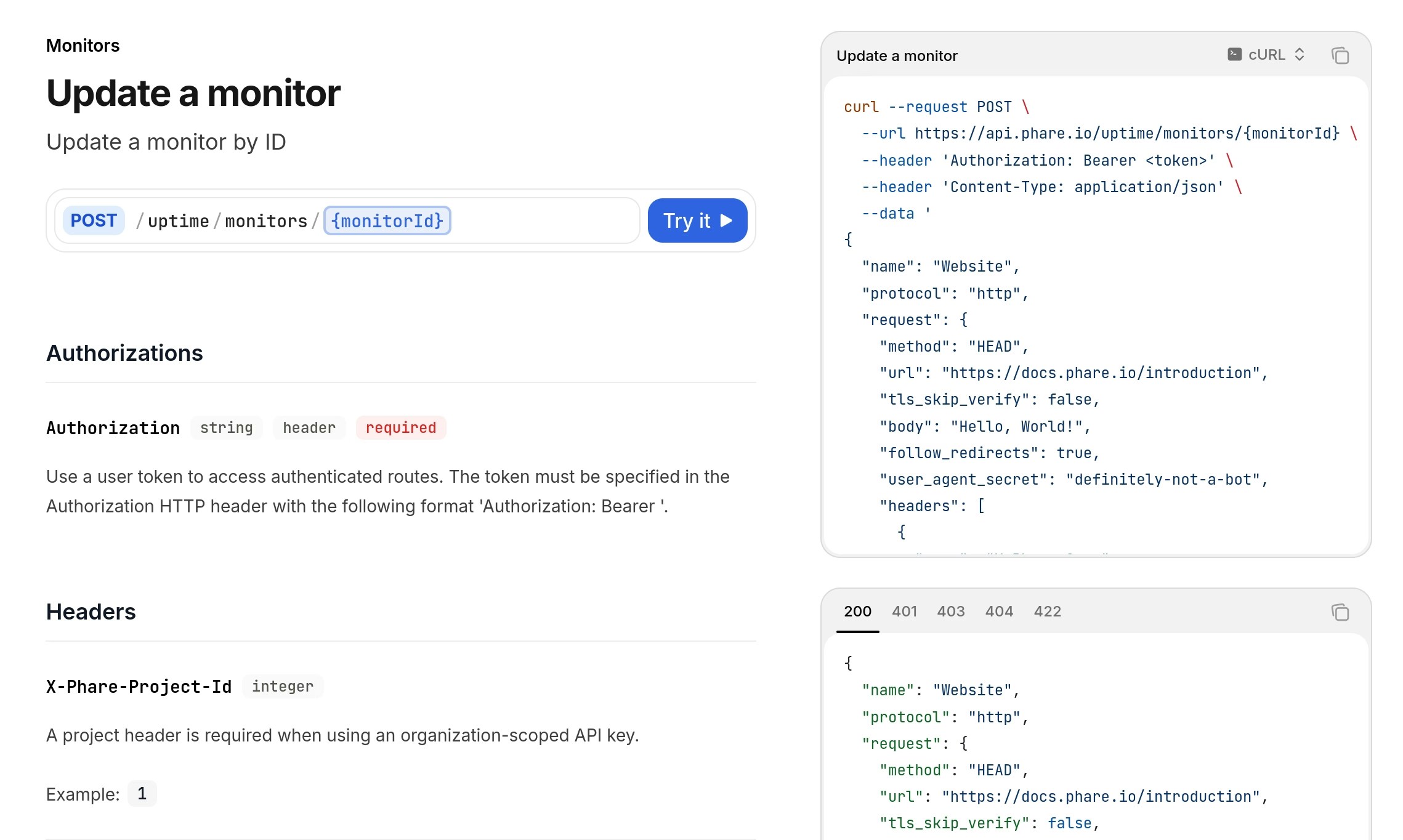
Task: Switch to the 422 response tab
Action: coord(1047,612)
